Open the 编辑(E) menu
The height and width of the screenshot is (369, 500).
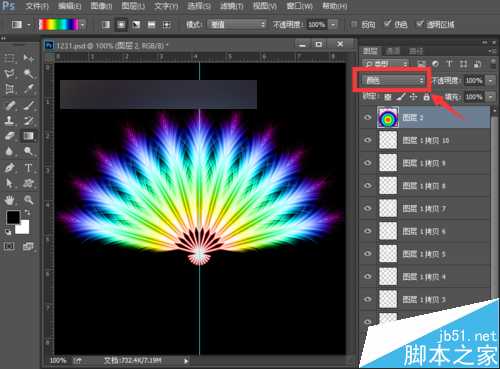[x=70, y=6]
